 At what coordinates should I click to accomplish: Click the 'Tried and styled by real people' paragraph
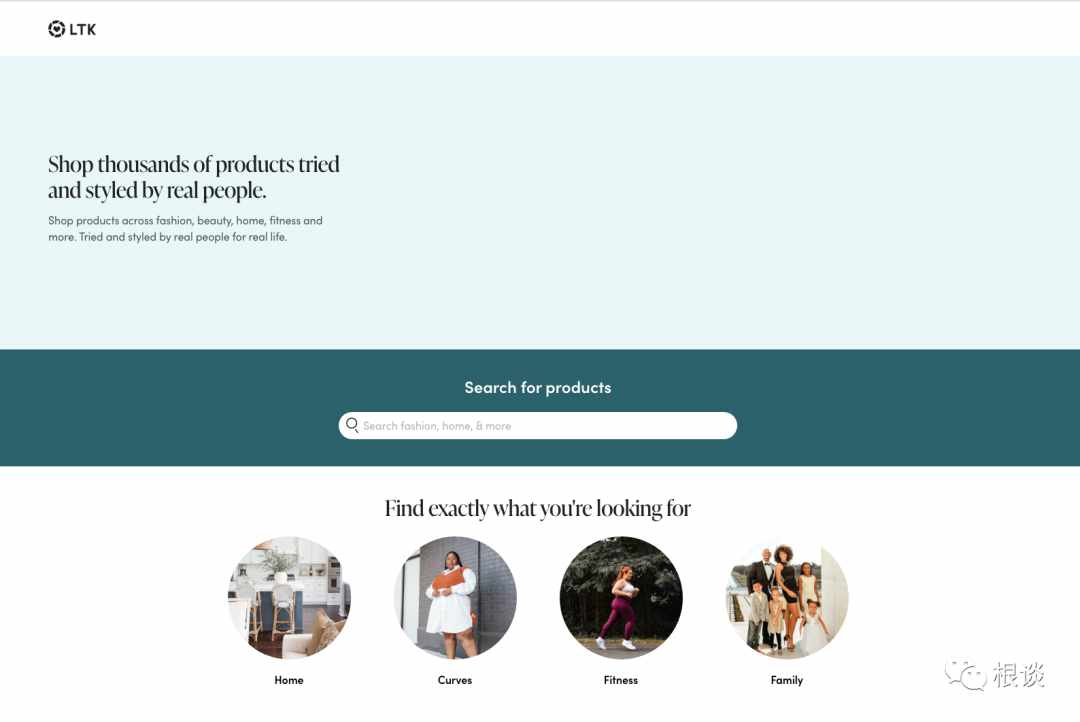coord(185,229)
